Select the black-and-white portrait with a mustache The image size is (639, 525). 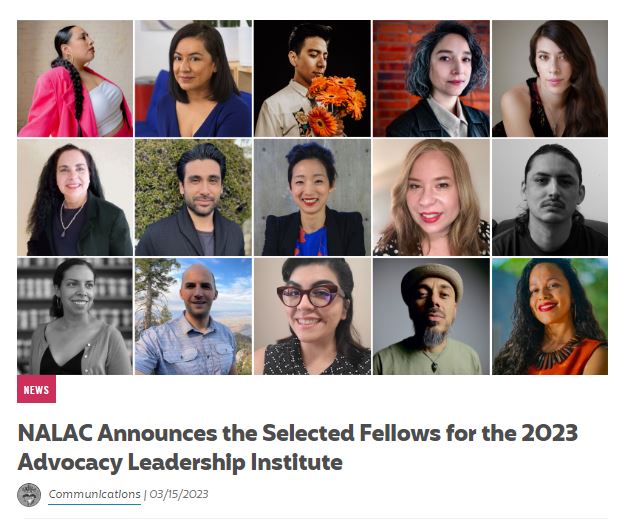(x=549, y=197)
